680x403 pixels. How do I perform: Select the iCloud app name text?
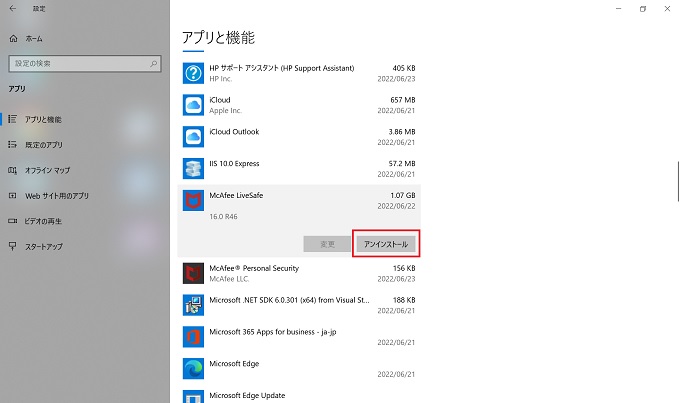click(219, 100)
